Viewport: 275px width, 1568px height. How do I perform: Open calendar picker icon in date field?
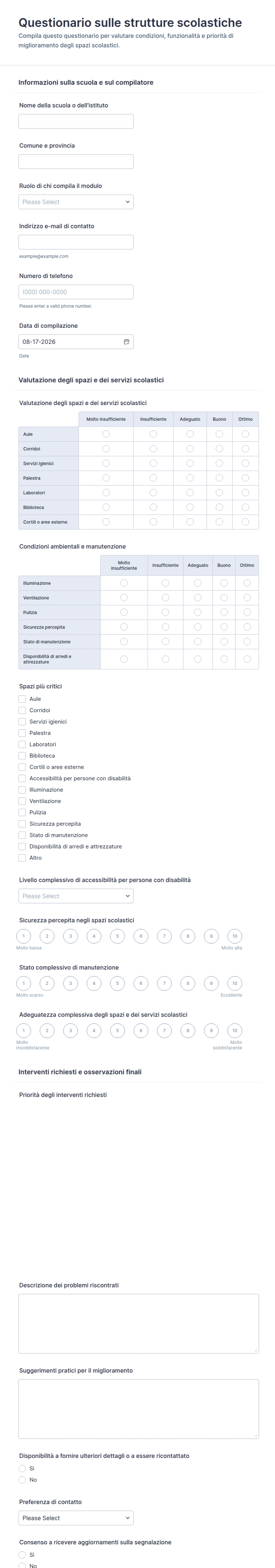coord(126,342)
